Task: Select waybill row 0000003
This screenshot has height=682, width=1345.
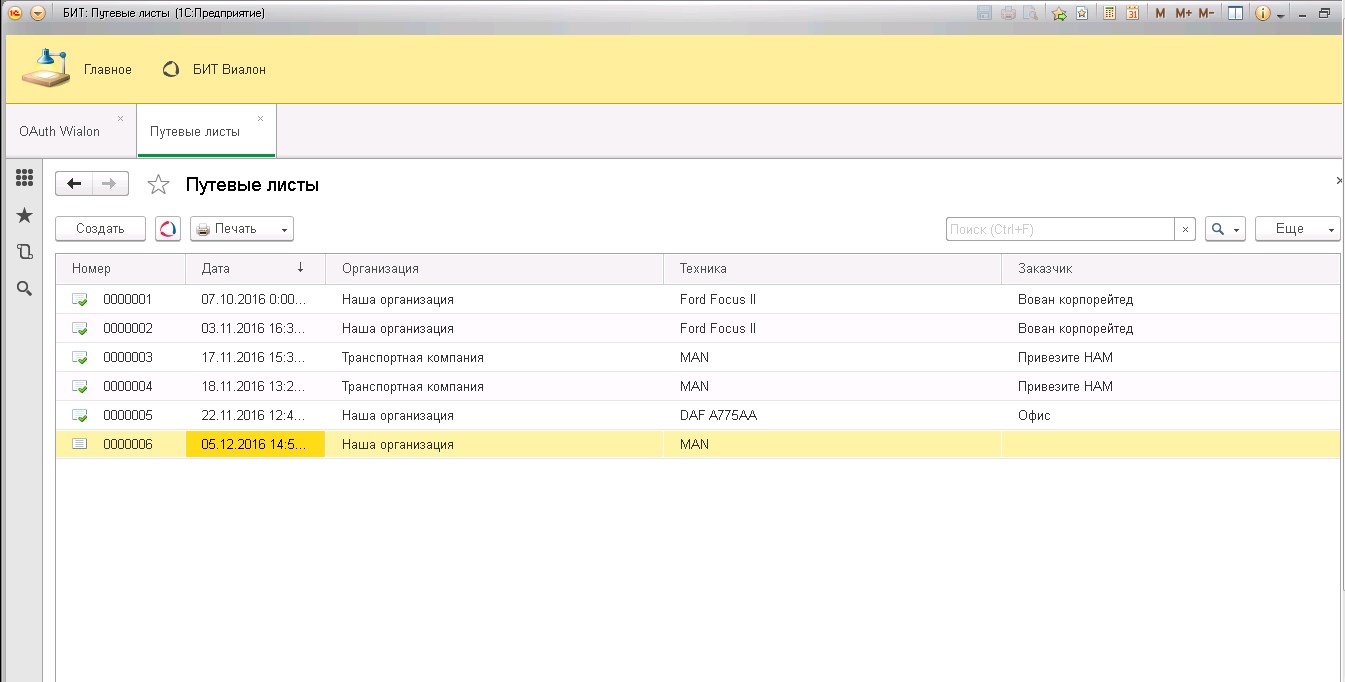Action: click(x=128, y=357)
